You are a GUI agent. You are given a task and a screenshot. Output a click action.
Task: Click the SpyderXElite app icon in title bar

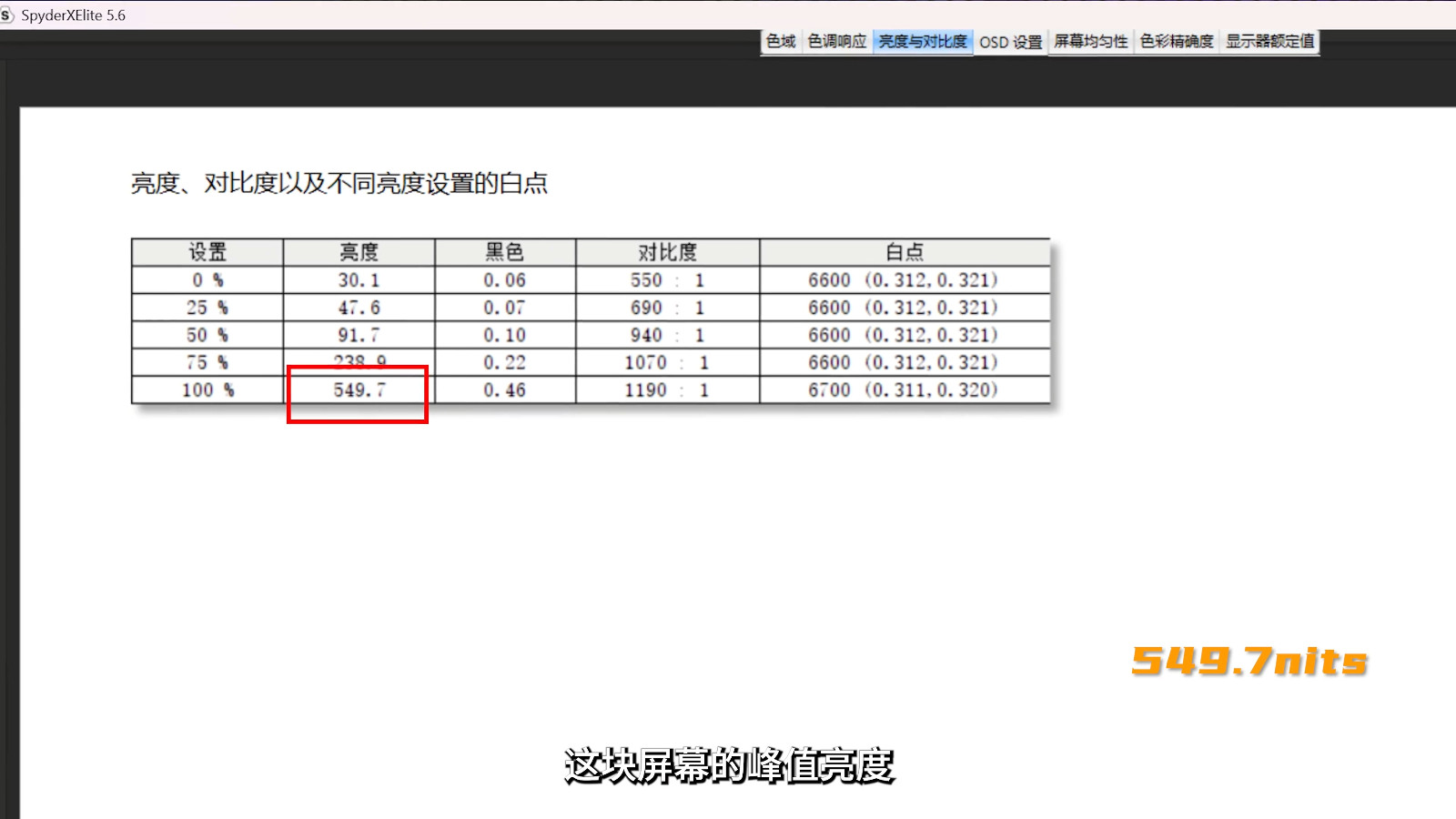pyautogui.click(x=7, y=15)
